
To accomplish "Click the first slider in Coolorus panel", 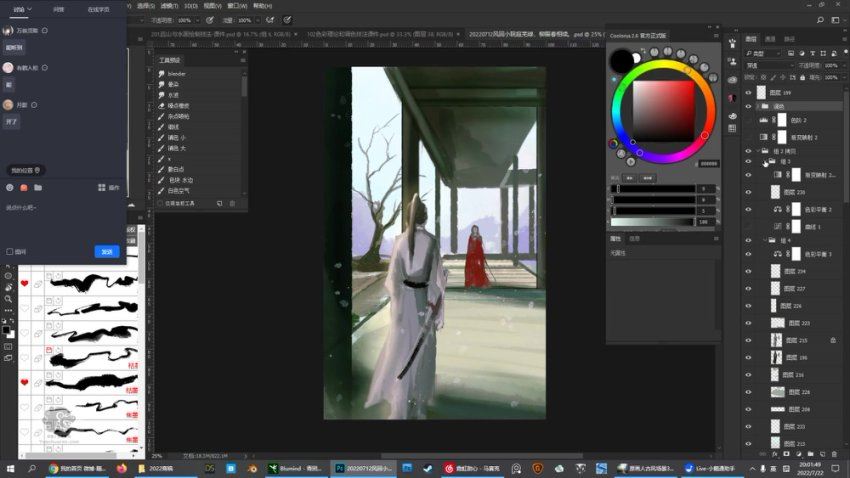I will coord(653,189).
